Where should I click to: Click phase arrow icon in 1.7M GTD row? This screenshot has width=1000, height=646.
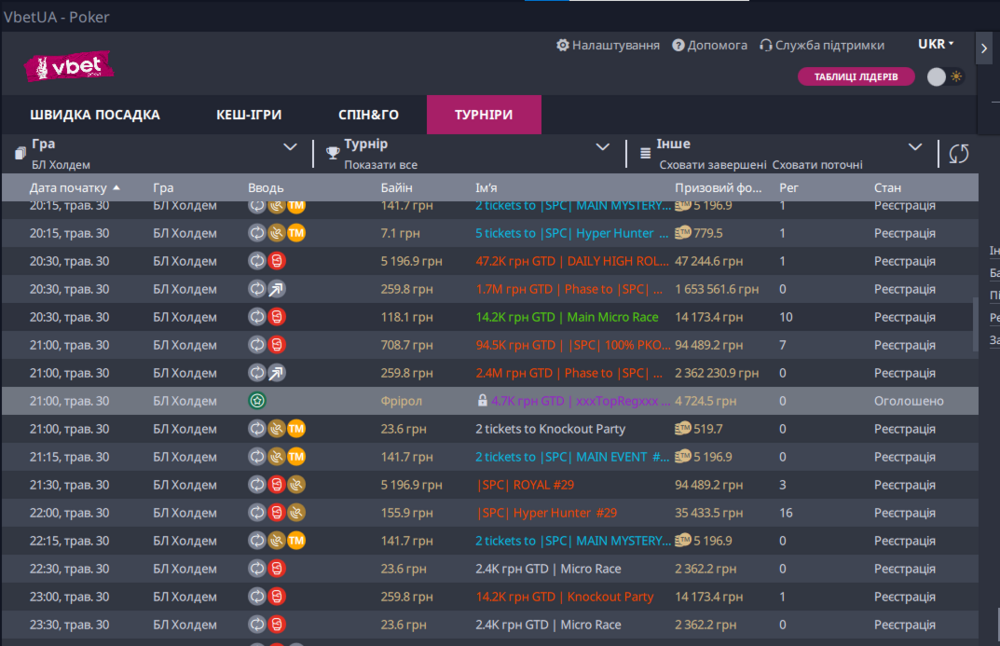click(x=277, y=289)
